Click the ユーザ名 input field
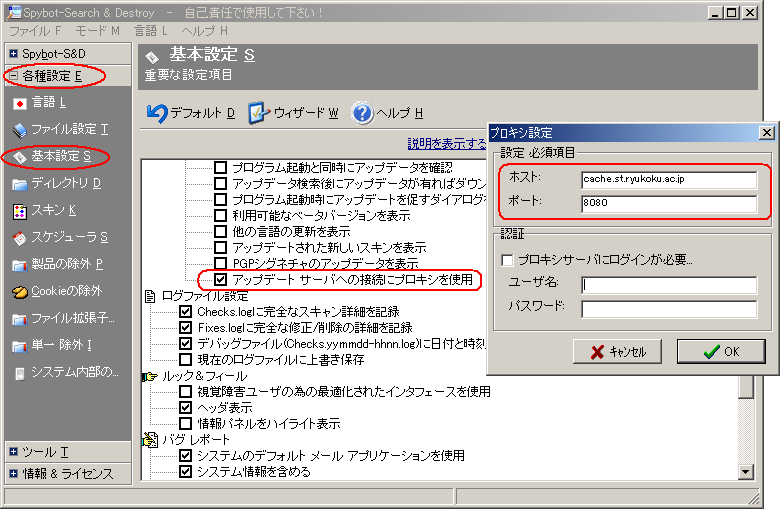781x509 pixels. pyautogui.click(x=669, y=285)
